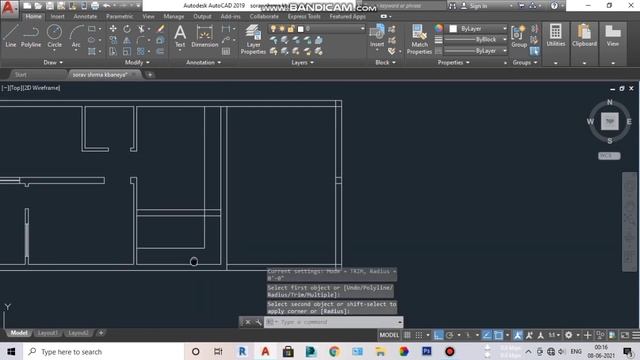Click the Table icon in Annotation panel

pos(226,51)
